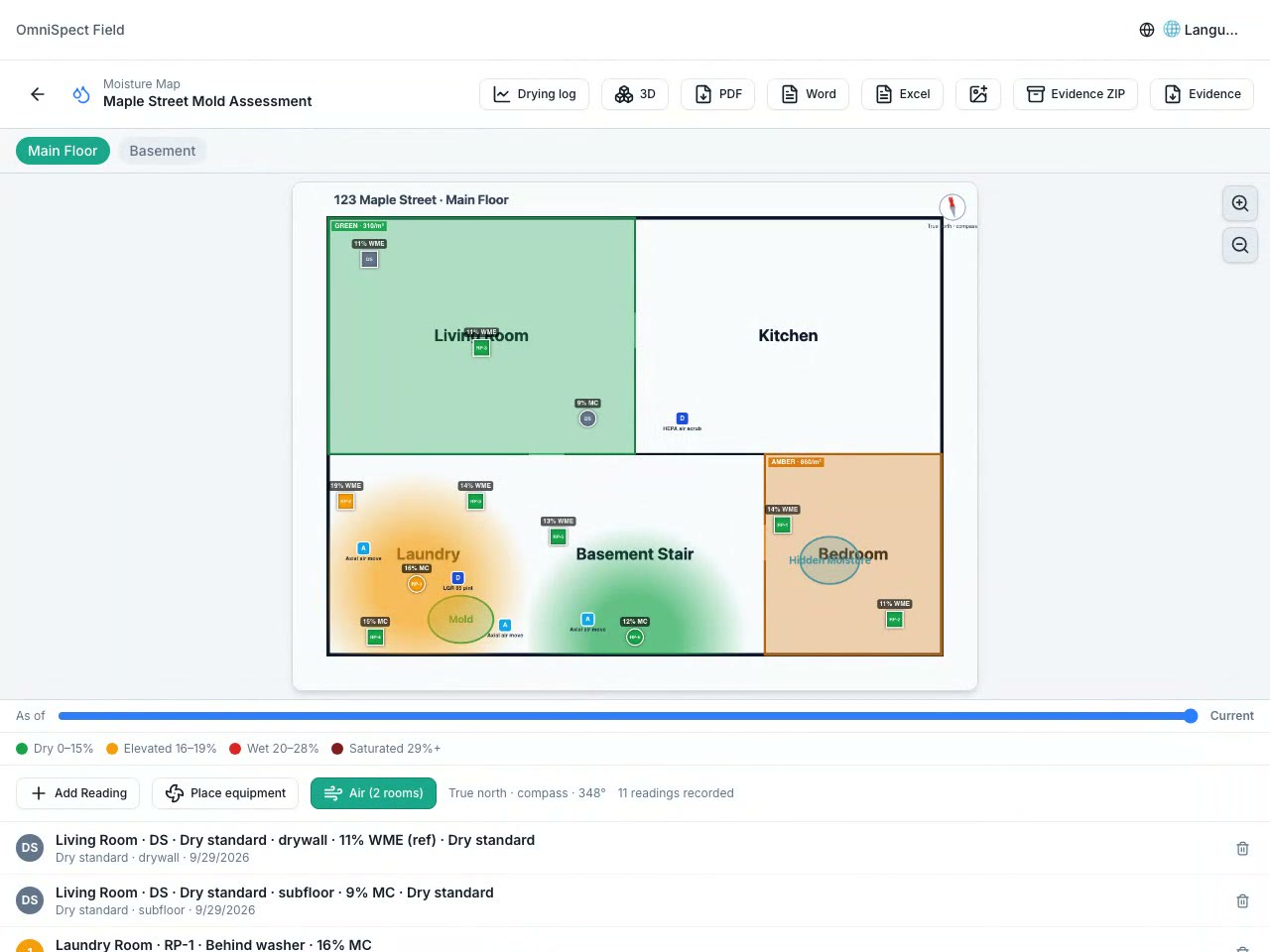Open the Language selector
This screenshot has width=1270, height=952.
click(x=1189, y=30)
